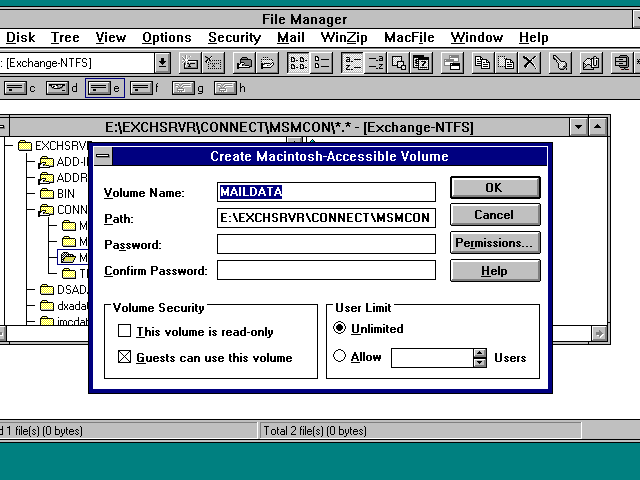Open the drive list dropdown arrow
Viewport: 640px width, 480px height.
coord(162,63)
